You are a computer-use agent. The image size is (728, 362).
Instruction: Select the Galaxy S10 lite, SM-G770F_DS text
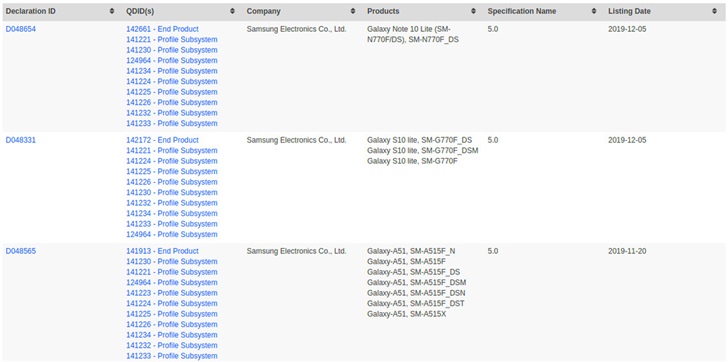419,140
